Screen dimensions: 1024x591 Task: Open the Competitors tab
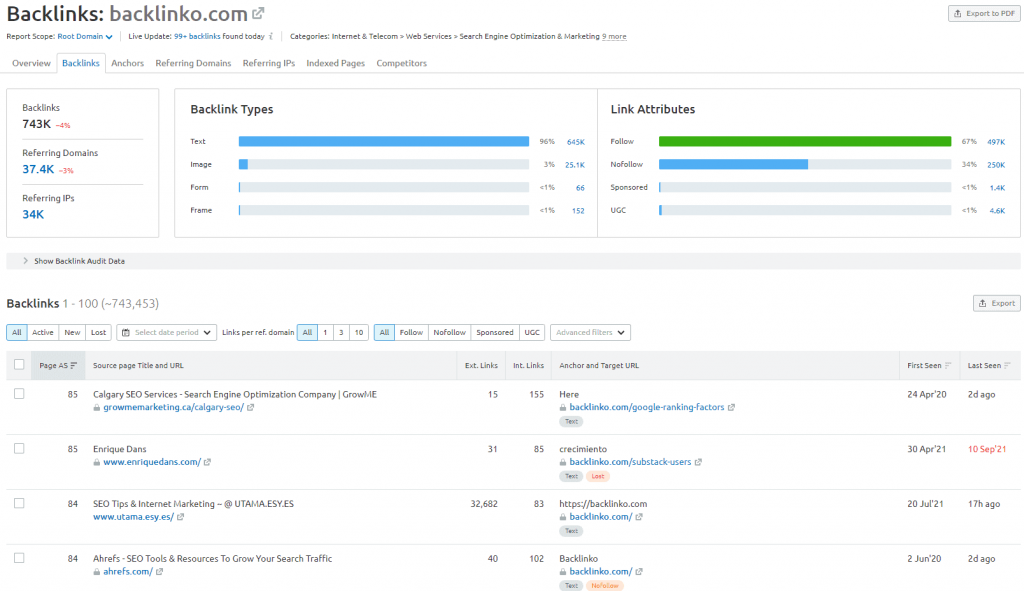pos(402,63)
